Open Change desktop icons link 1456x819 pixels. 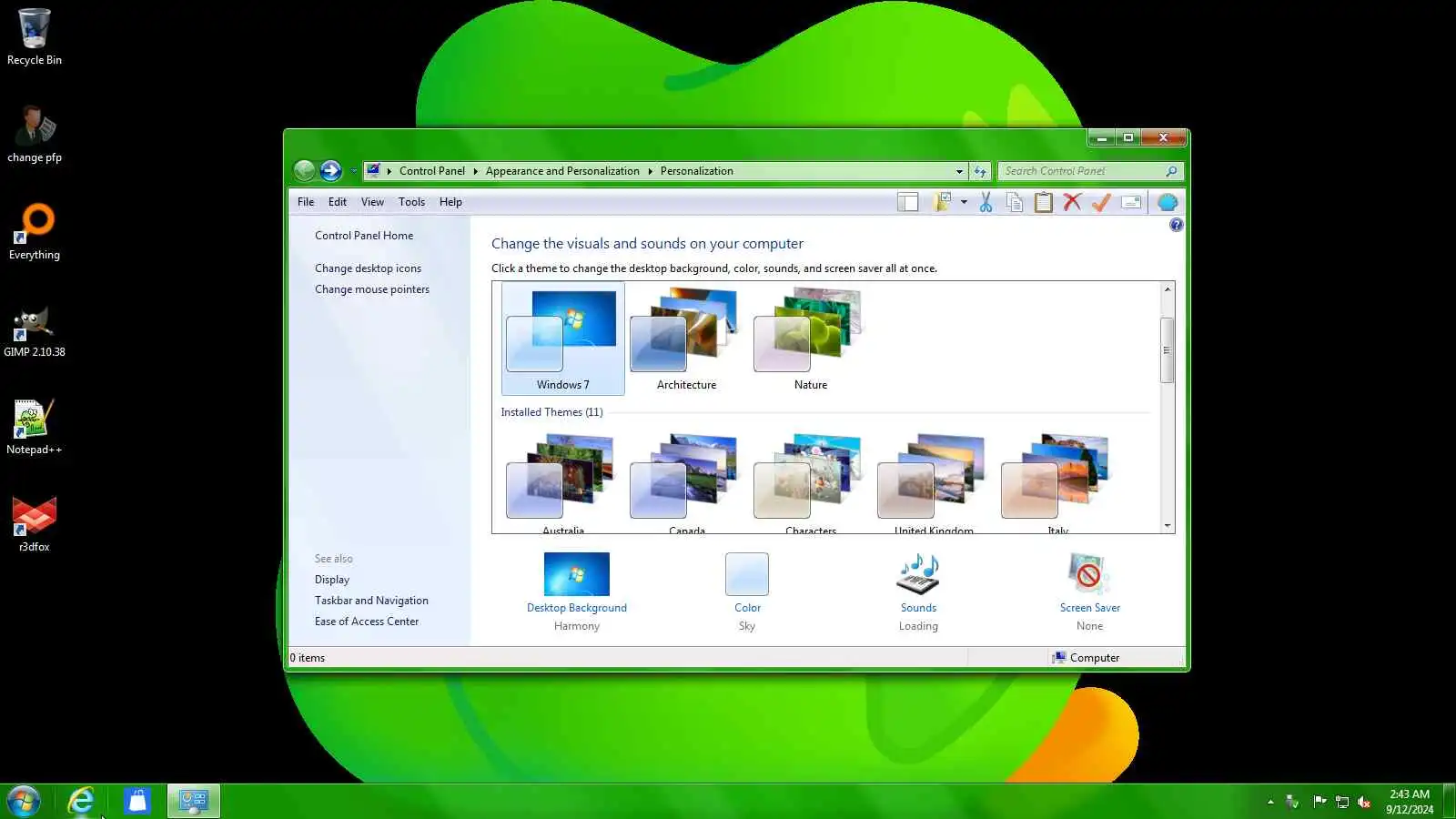tap(368, 268)
